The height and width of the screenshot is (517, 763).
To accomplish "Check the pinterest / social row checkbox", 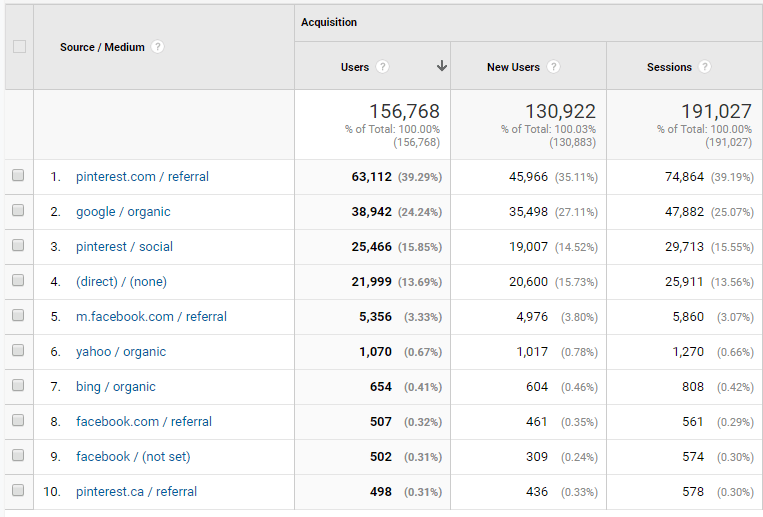I will [x=18, y=245].
